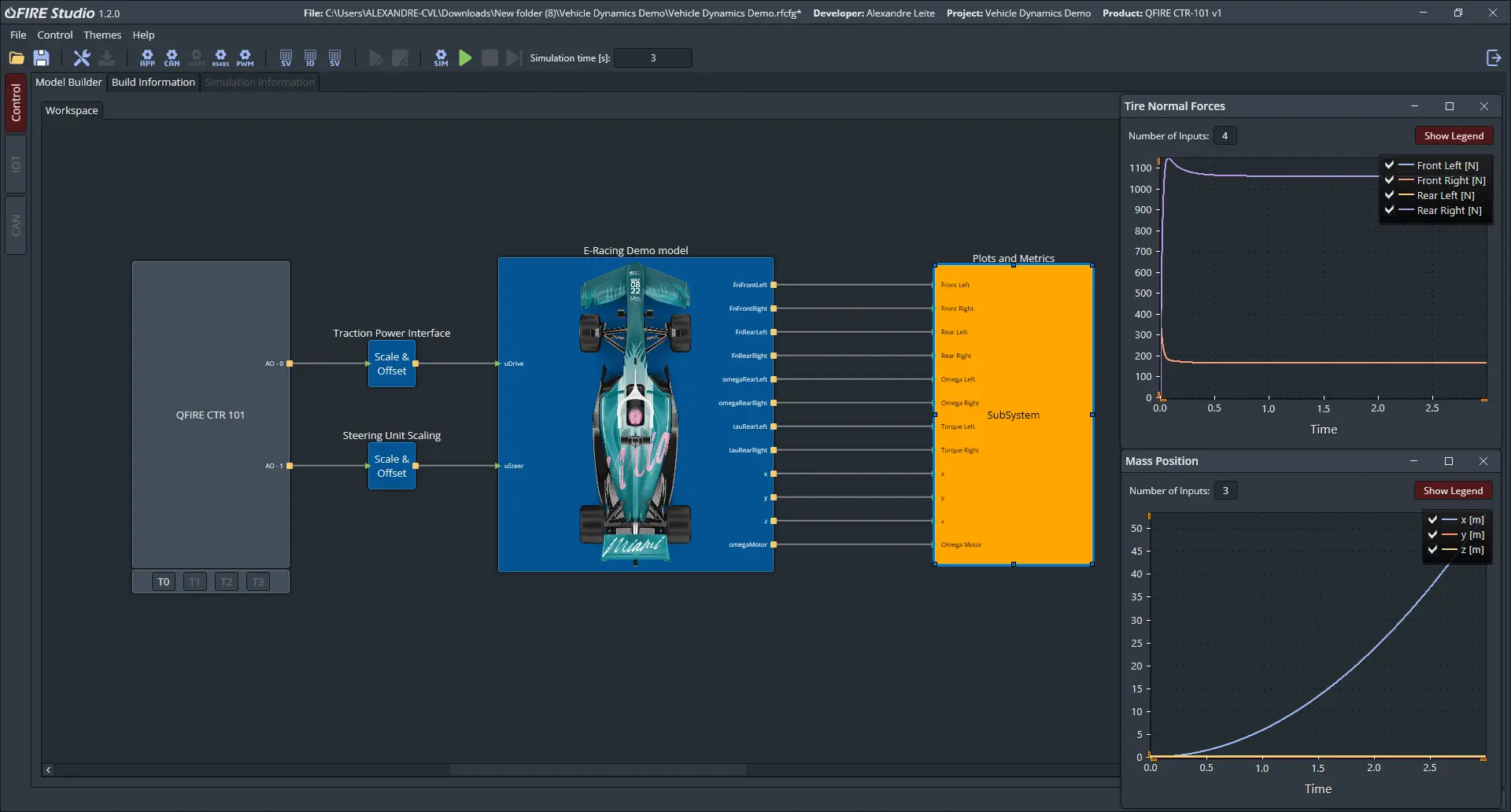Select the Workspace tab
This screenshot has width=1511, height=812.
pyautogui.click(x=72, y=110)
